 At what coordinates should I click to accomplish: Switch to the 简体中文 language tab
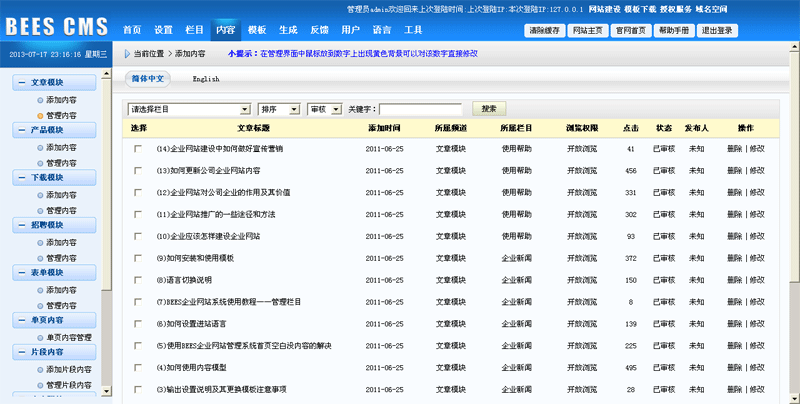point(148,79)
